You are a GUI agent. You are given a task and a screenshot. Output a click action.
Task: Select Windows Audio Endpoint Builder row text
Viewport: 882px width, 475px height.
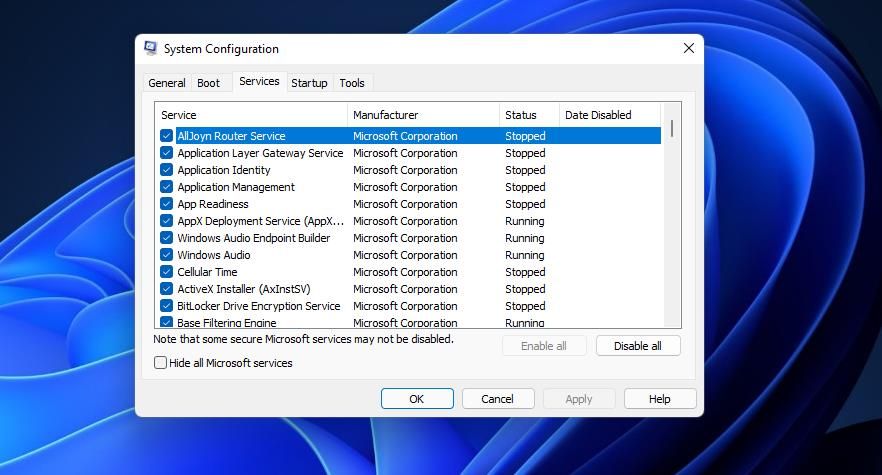click(x=254, y=238)
